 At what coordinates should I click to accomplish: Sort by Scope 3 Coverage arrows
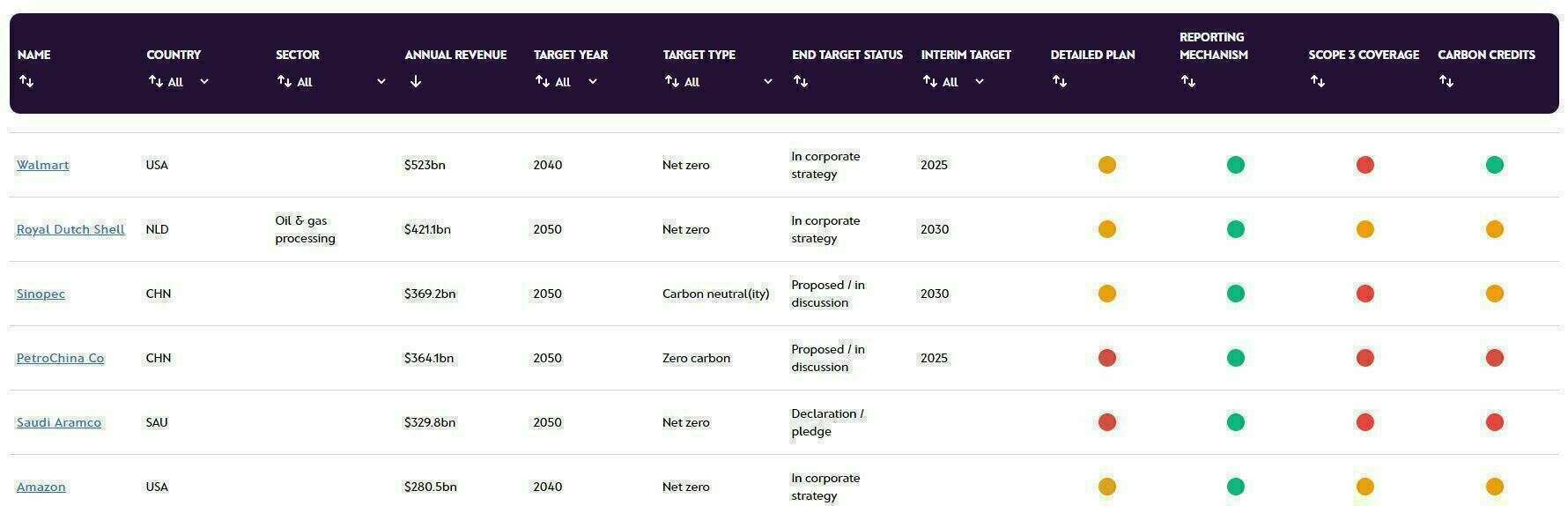tap(1317, 81)
